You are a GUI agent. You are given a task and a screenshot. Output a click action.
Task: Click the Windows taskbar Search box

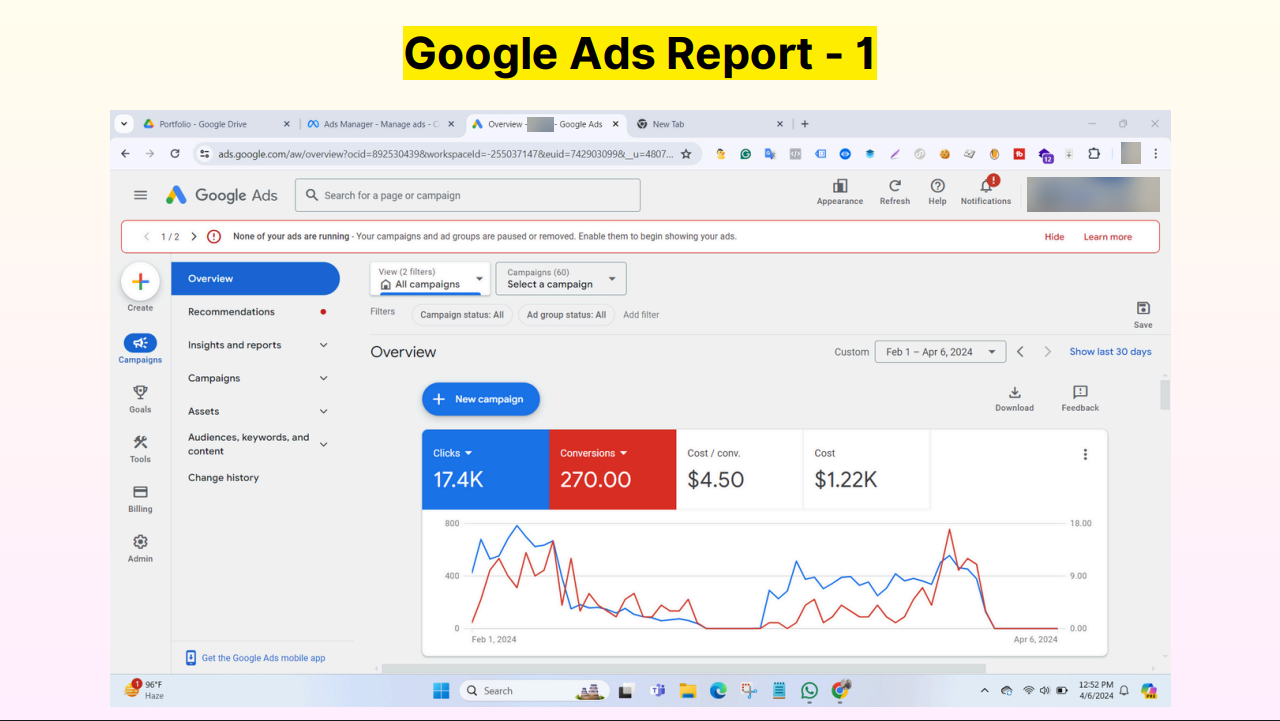(x=535, y=690)
